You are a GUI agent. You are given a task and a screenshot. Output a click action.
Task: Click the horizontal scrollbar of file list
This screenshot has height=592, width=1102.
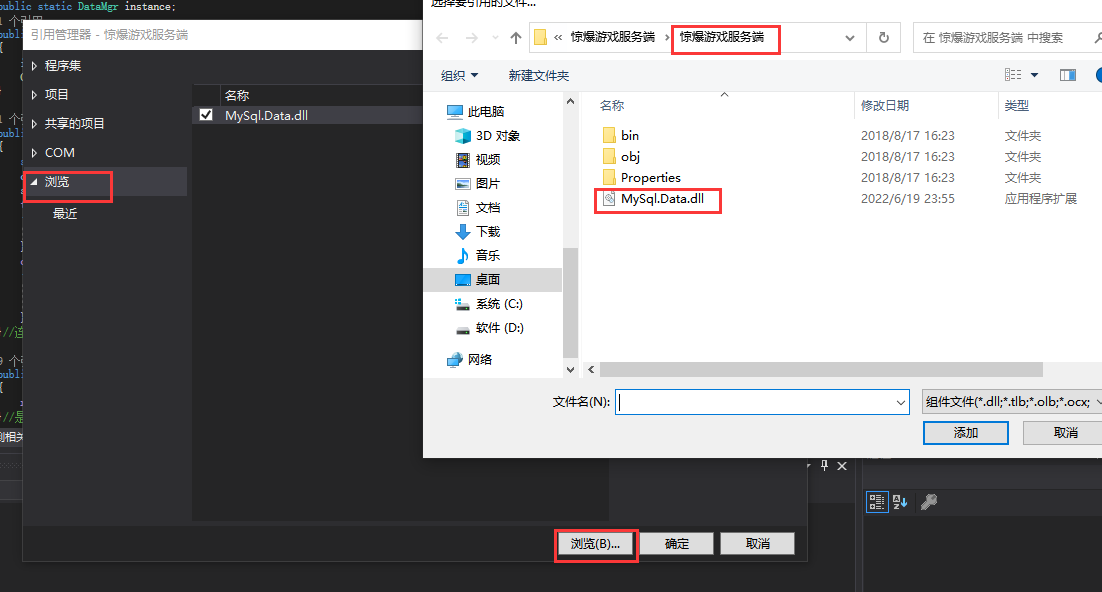pos(821,370)
